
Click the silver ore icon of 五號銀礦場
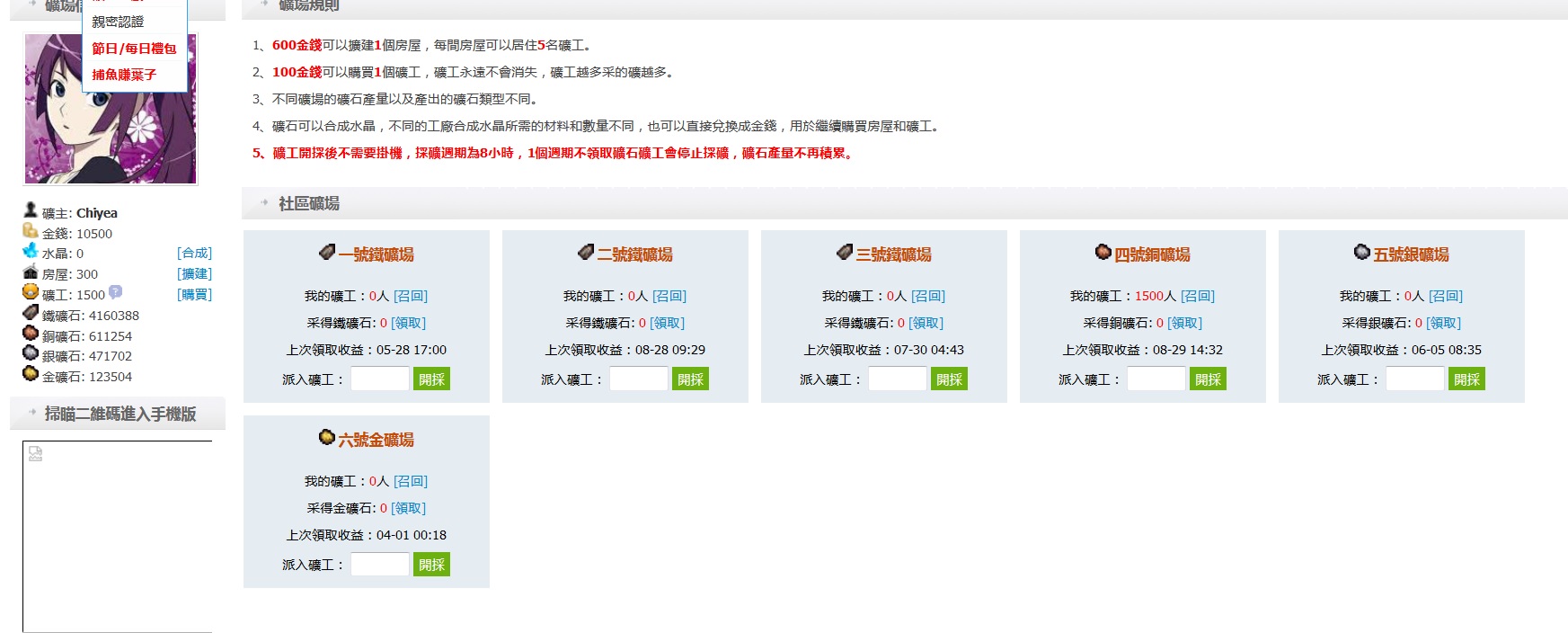(x=1362, y=253)
